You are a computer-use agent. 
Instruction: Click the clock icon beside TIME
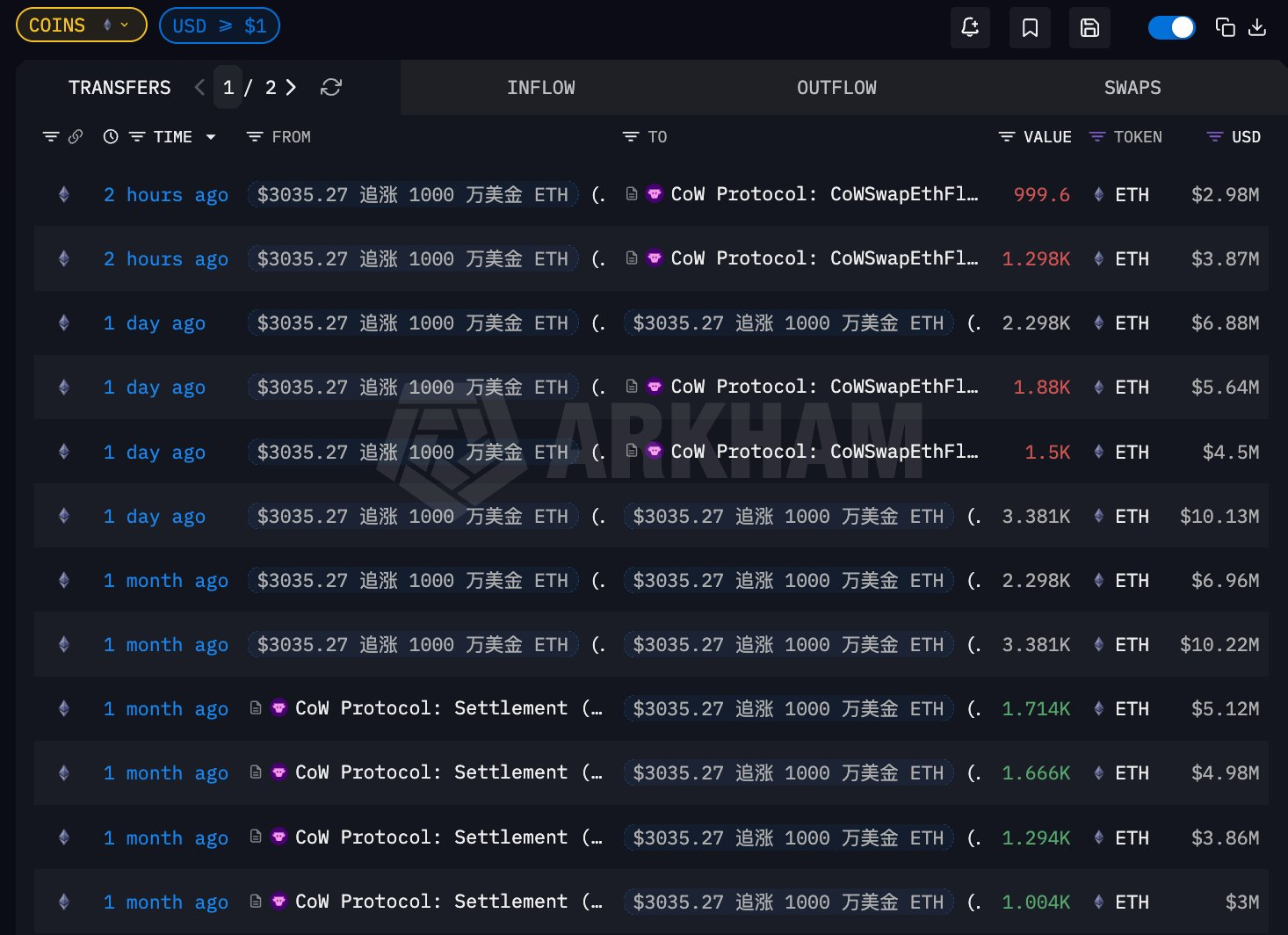click(x=111, y=137)
